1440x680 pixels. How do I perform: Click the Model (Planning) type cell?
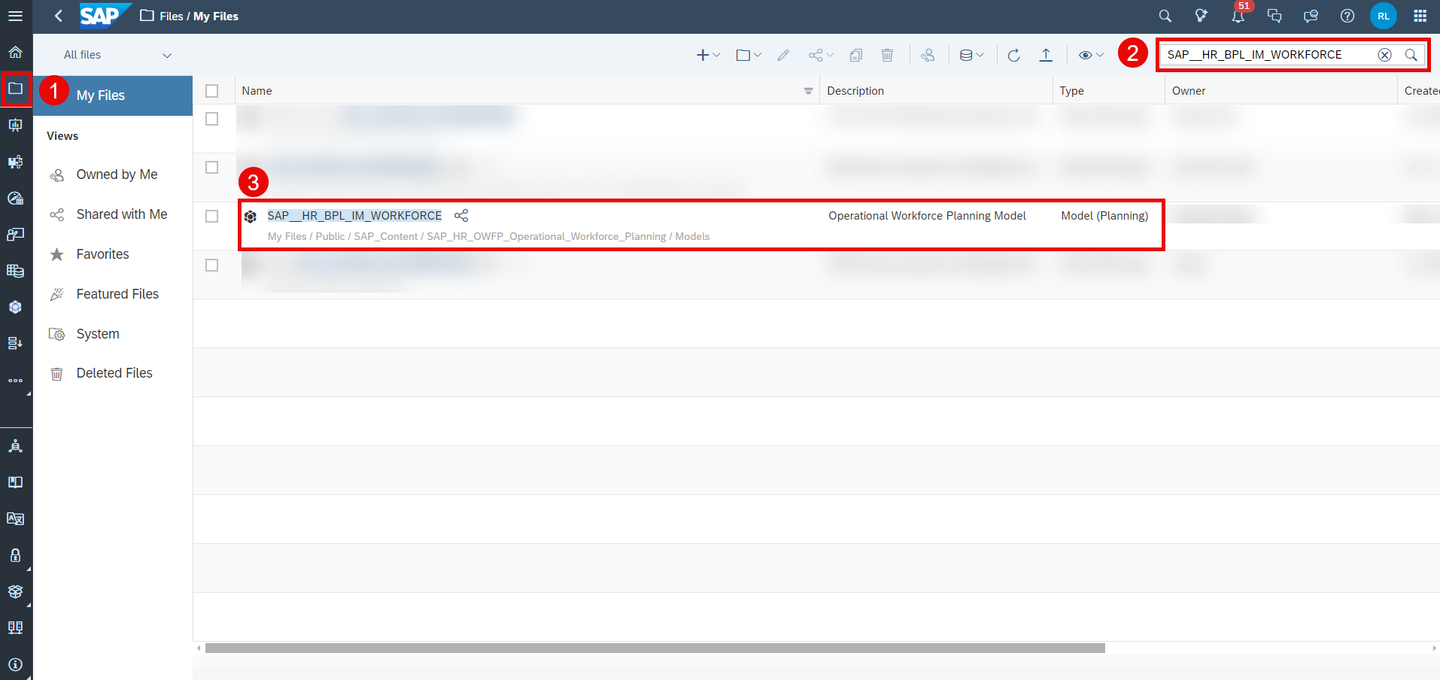pyautogui.click(x=1104, y=216)
